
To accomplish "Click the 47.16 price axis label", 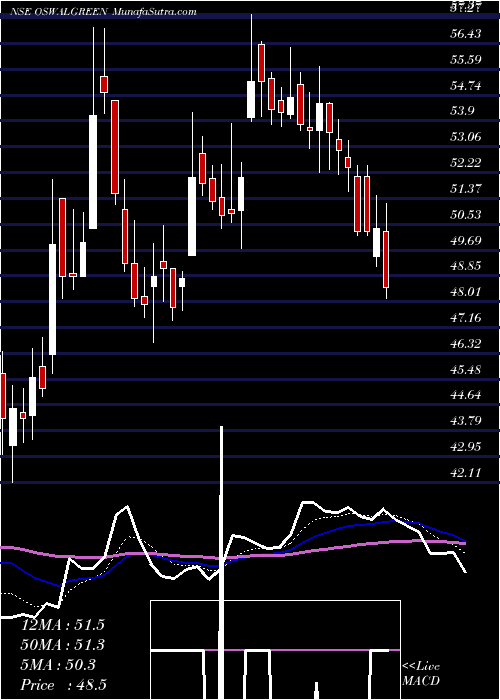I will [x=466, y=317].
